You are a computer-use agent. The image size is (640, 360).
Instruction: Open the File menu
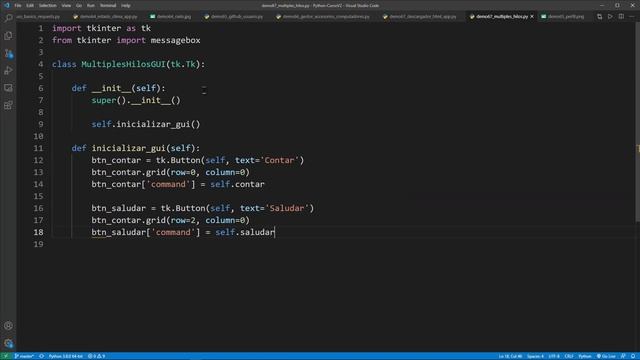tap(18, 6)
